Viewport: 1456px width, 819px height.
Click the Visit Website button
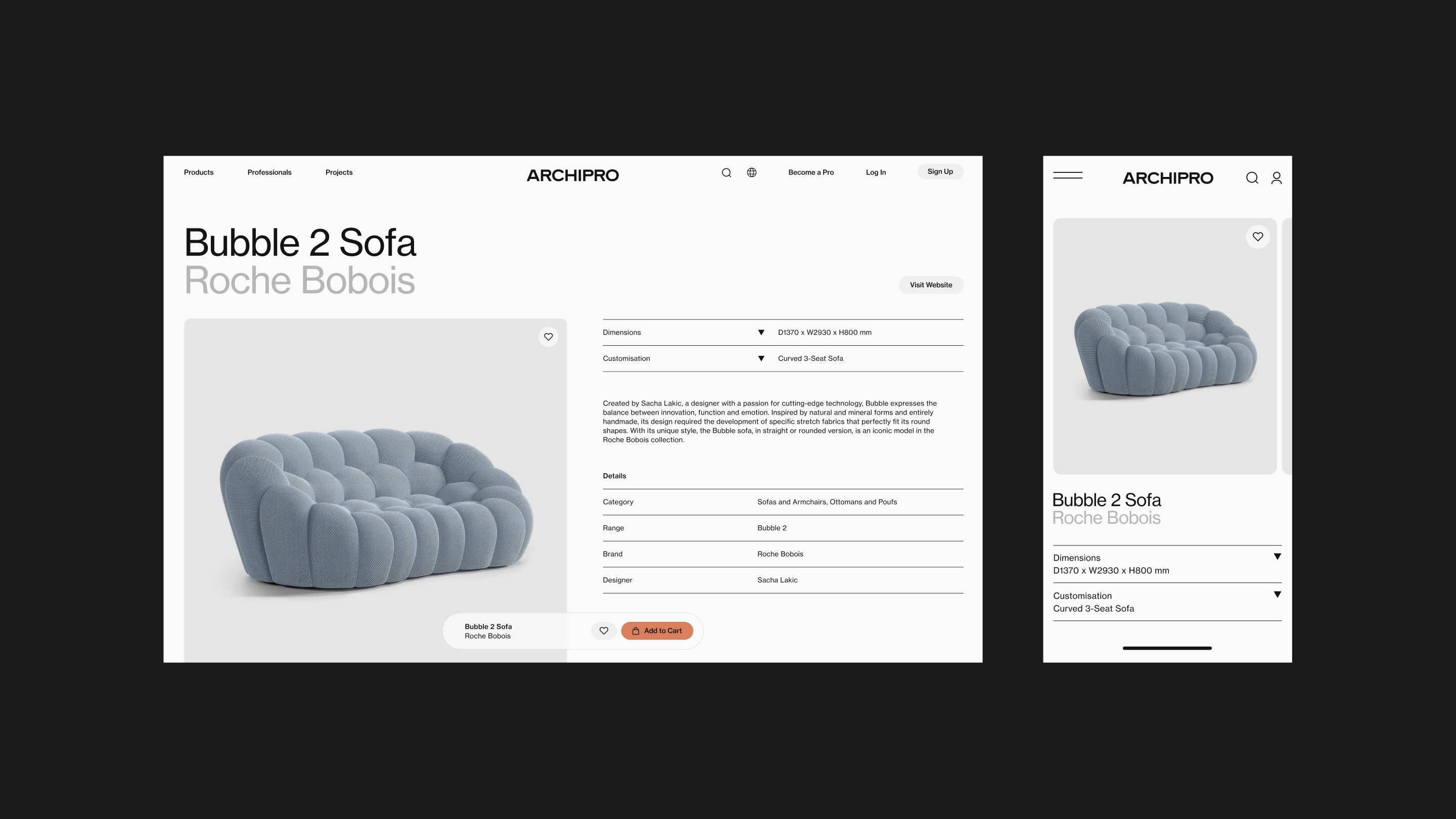[930, 285]
